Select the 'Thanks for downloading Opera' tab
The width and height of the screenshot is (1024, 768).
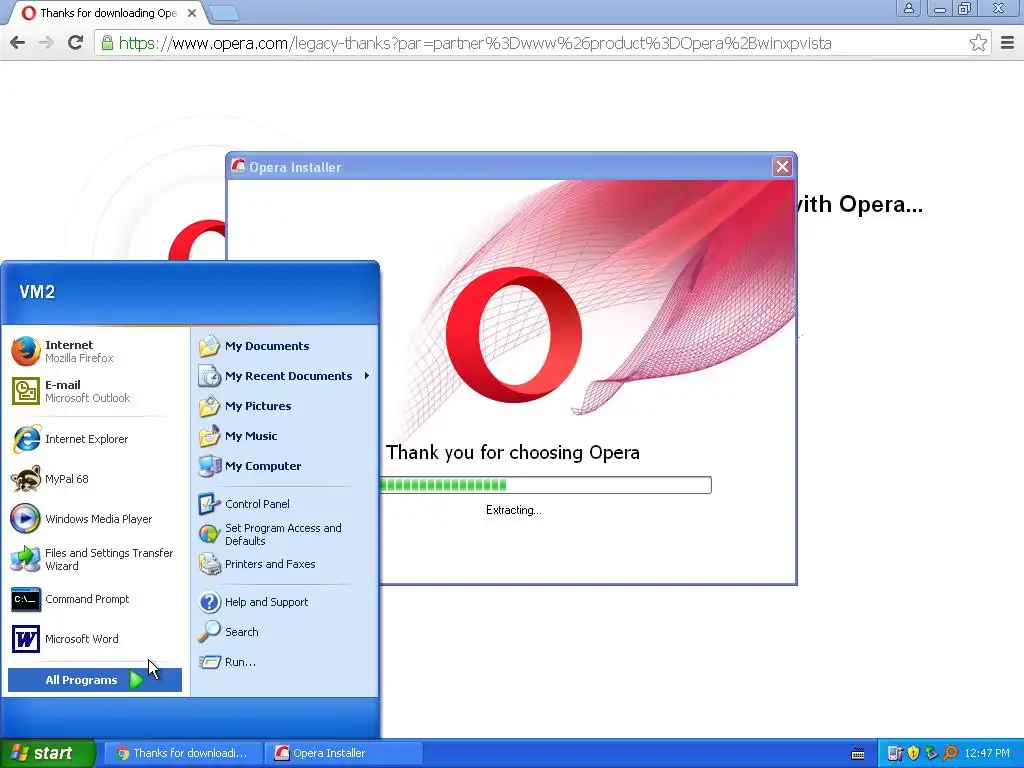[108, 13]
